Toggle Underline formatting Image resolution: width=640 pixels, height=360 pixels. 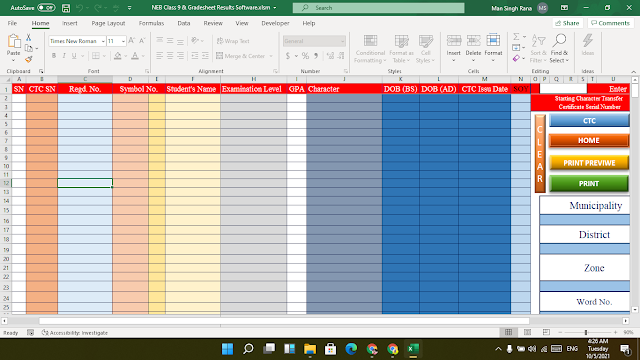coord(74,56)
